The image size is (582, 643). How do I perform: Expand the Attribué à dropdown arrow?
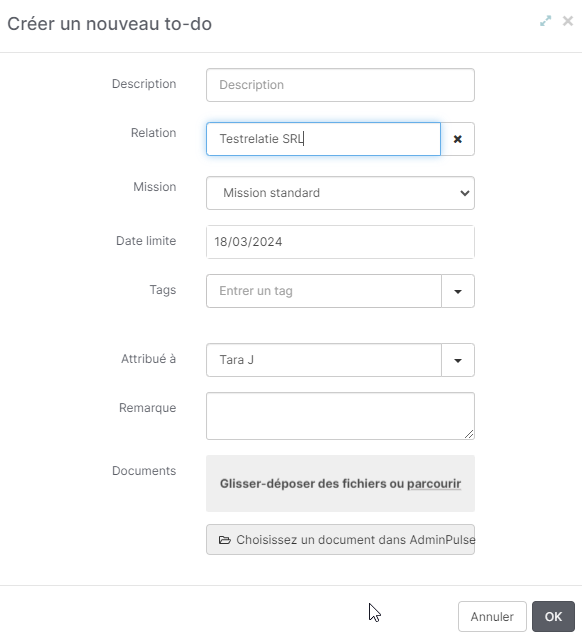coord(458,360)
